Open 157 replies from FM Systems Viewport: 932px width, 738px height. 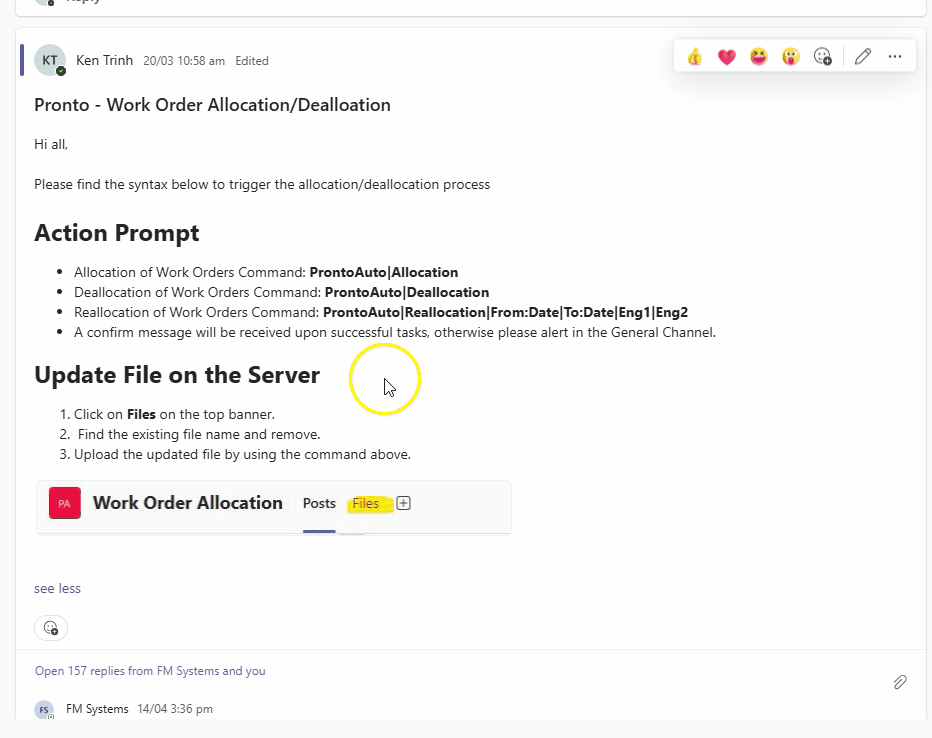(150, 671)
